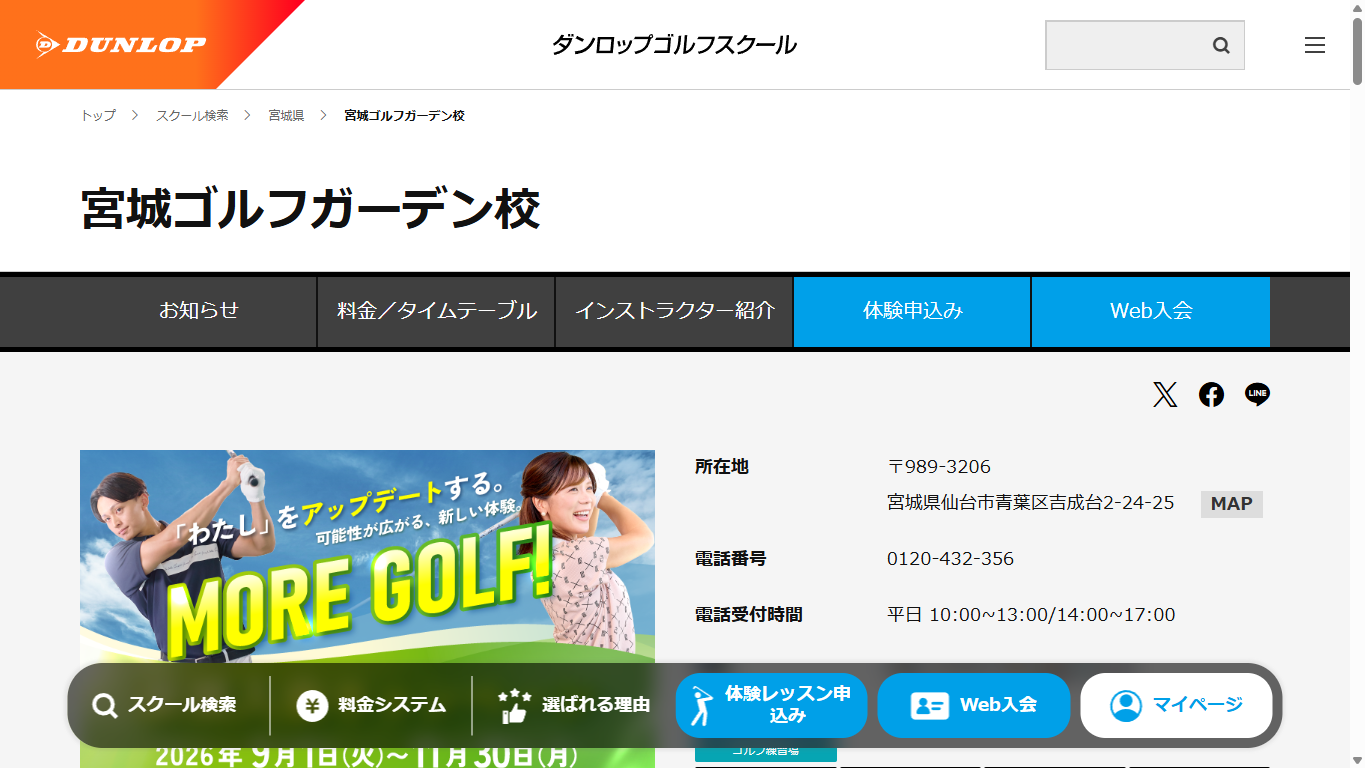Screen dimensions: 1365x768
Task: Click the search magnifier icon in header
Action: pos(1221,45)
